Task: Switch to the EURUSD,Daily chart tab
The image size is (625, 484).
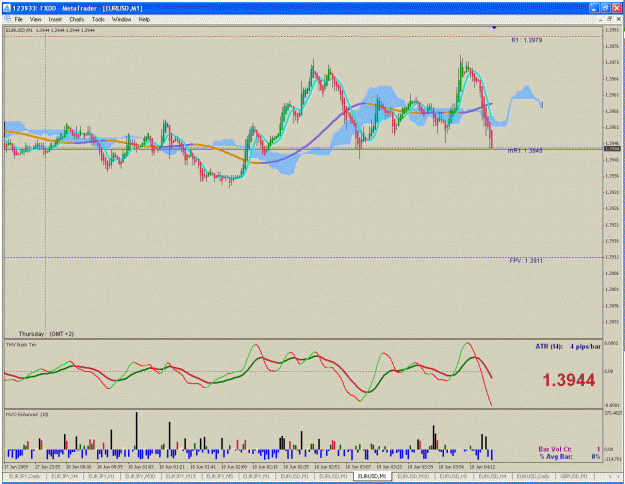Action: [533, 476]
